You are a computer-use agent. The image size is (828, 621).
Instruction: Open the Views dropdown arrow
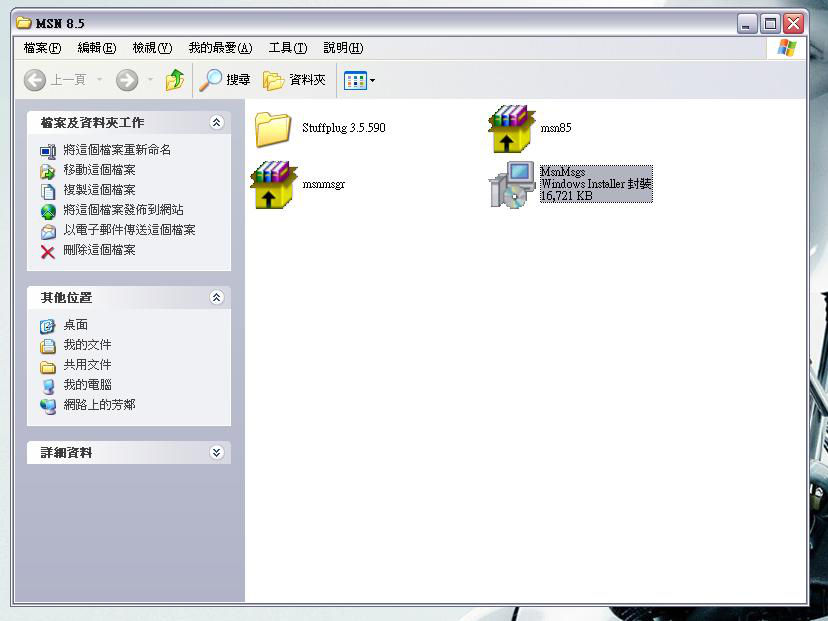[x=372, y=81]
